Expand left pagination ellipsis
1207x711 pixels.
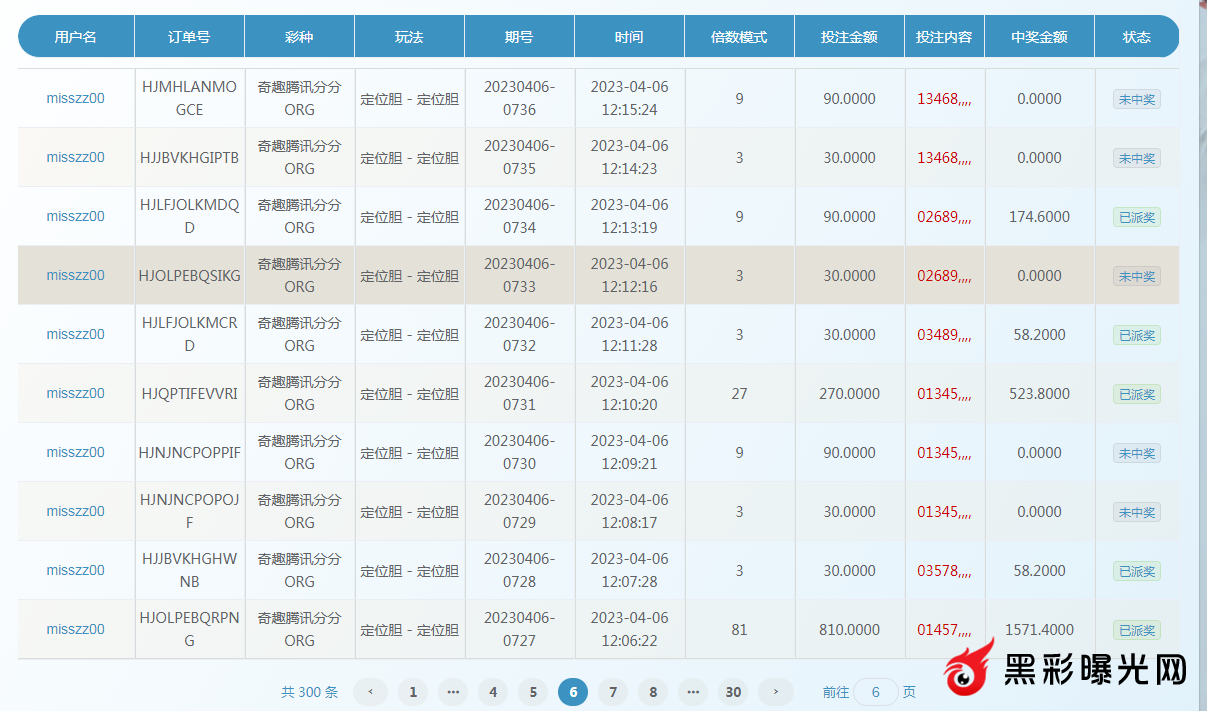pyautogui.click(x=453, y=692)
